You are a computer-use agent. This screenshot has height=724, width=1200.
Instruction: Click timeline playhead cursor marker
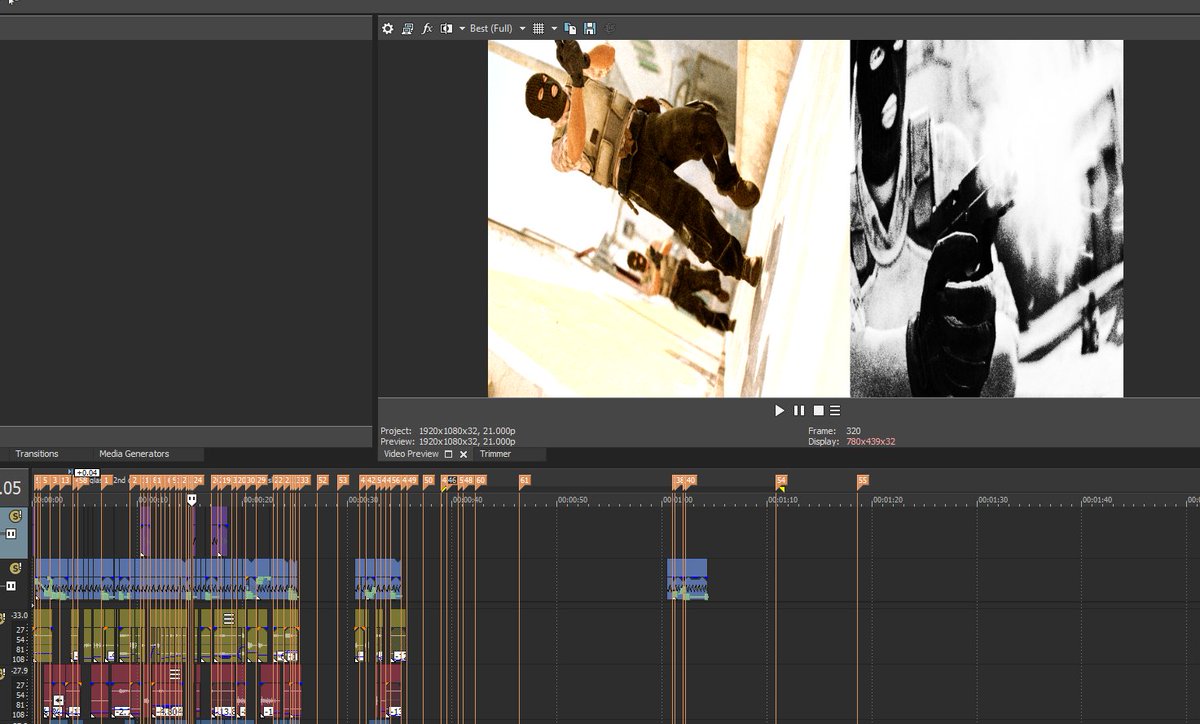(x=192, y=499)
